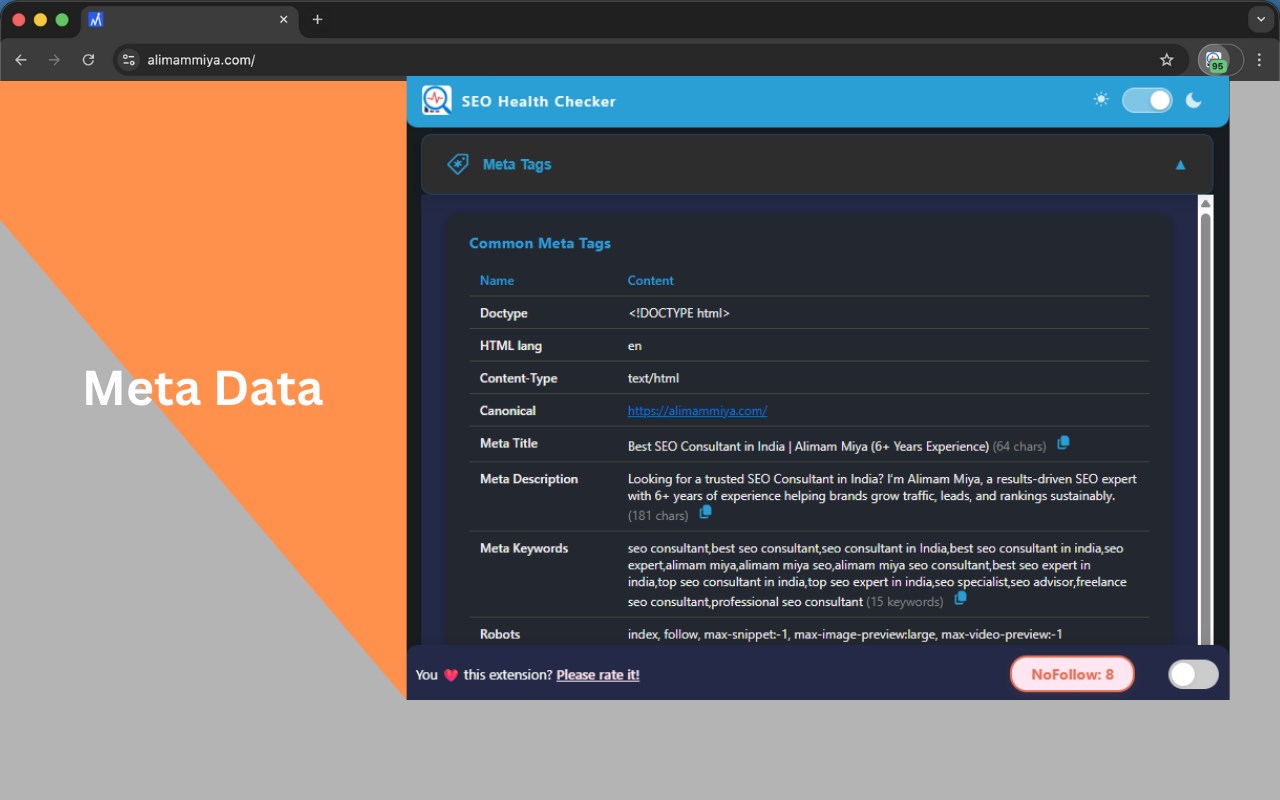The image size is (1280, 800).
Task: Bookmark this page with the star icon
Action: tap(1166, 60)
